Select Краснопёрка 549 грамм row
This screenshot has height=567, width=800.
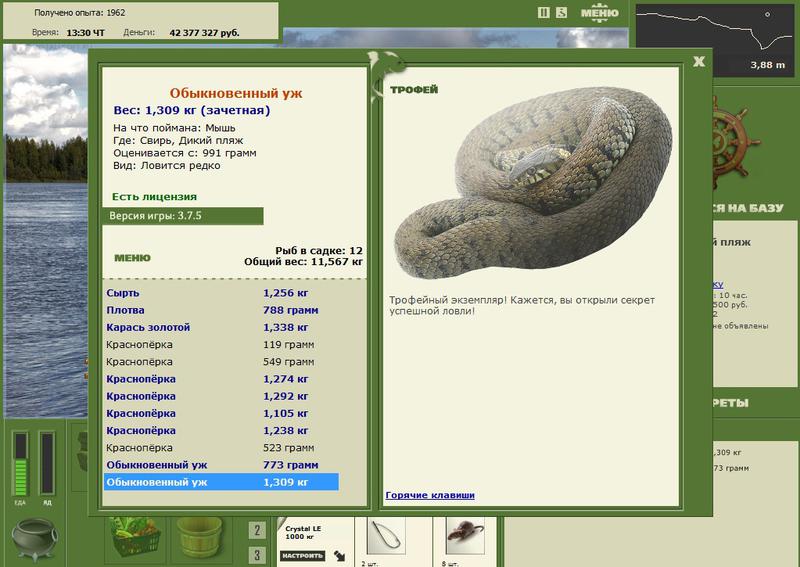(x=221, y=362)
